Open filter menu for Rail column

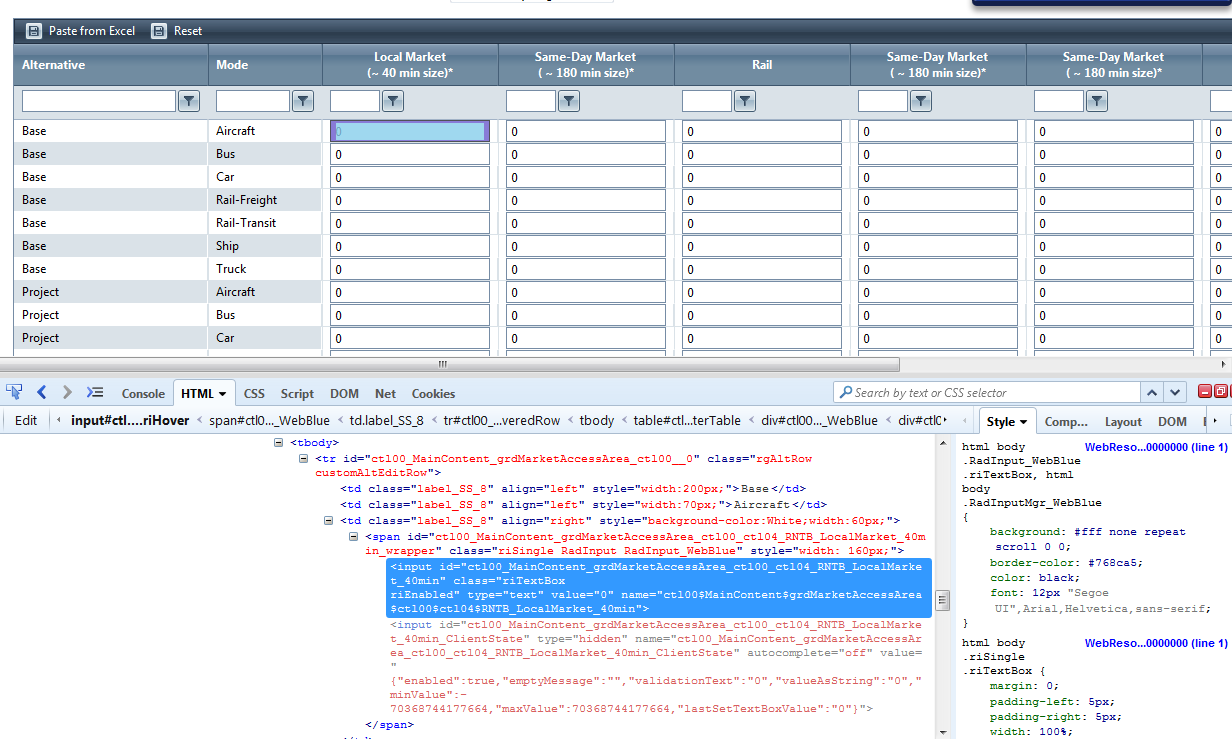point(745,101)
